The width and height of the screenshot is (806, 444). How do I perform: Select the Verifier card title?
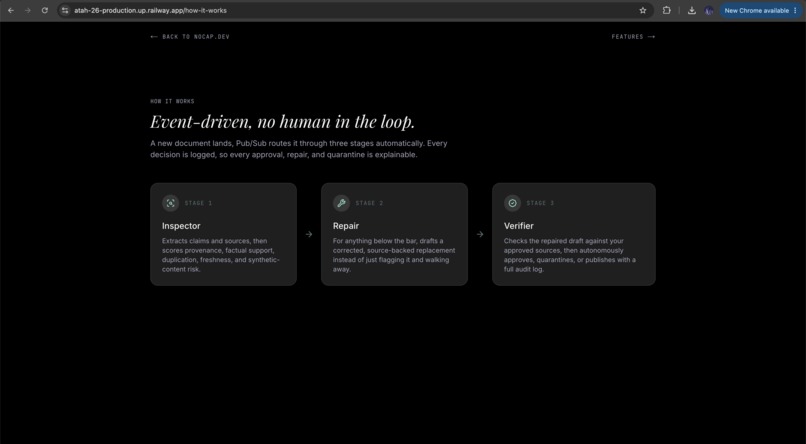coord(518,226)
